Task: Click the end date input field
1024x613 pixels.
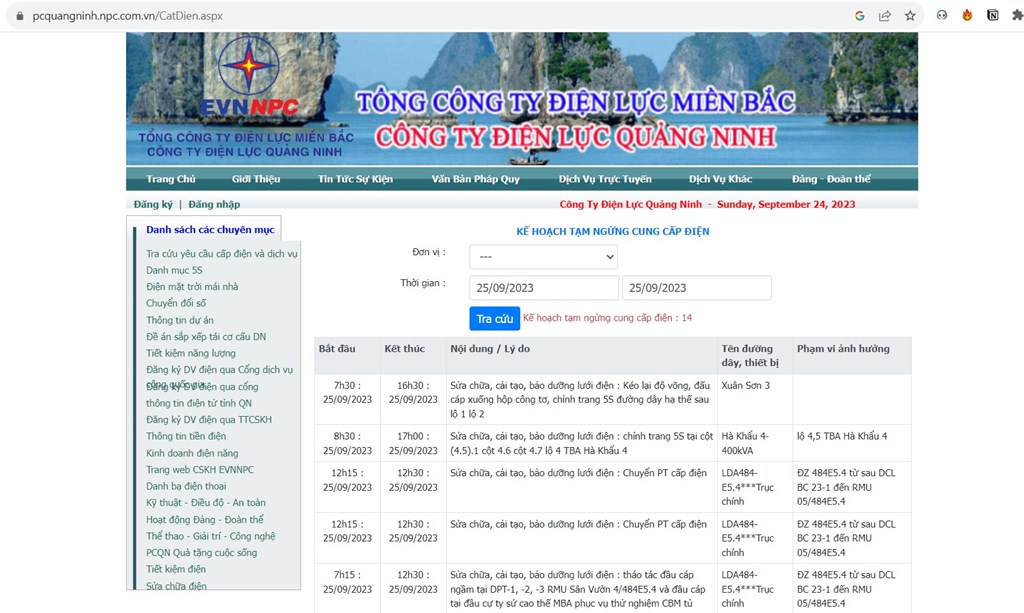Action: (x=696, y=288)
